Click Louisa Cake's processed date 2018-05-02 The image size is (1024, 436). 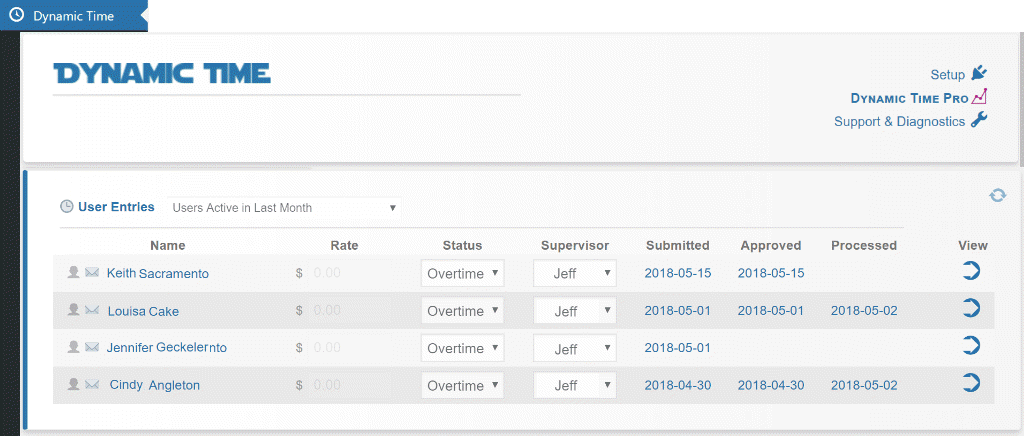pos(864,311)
